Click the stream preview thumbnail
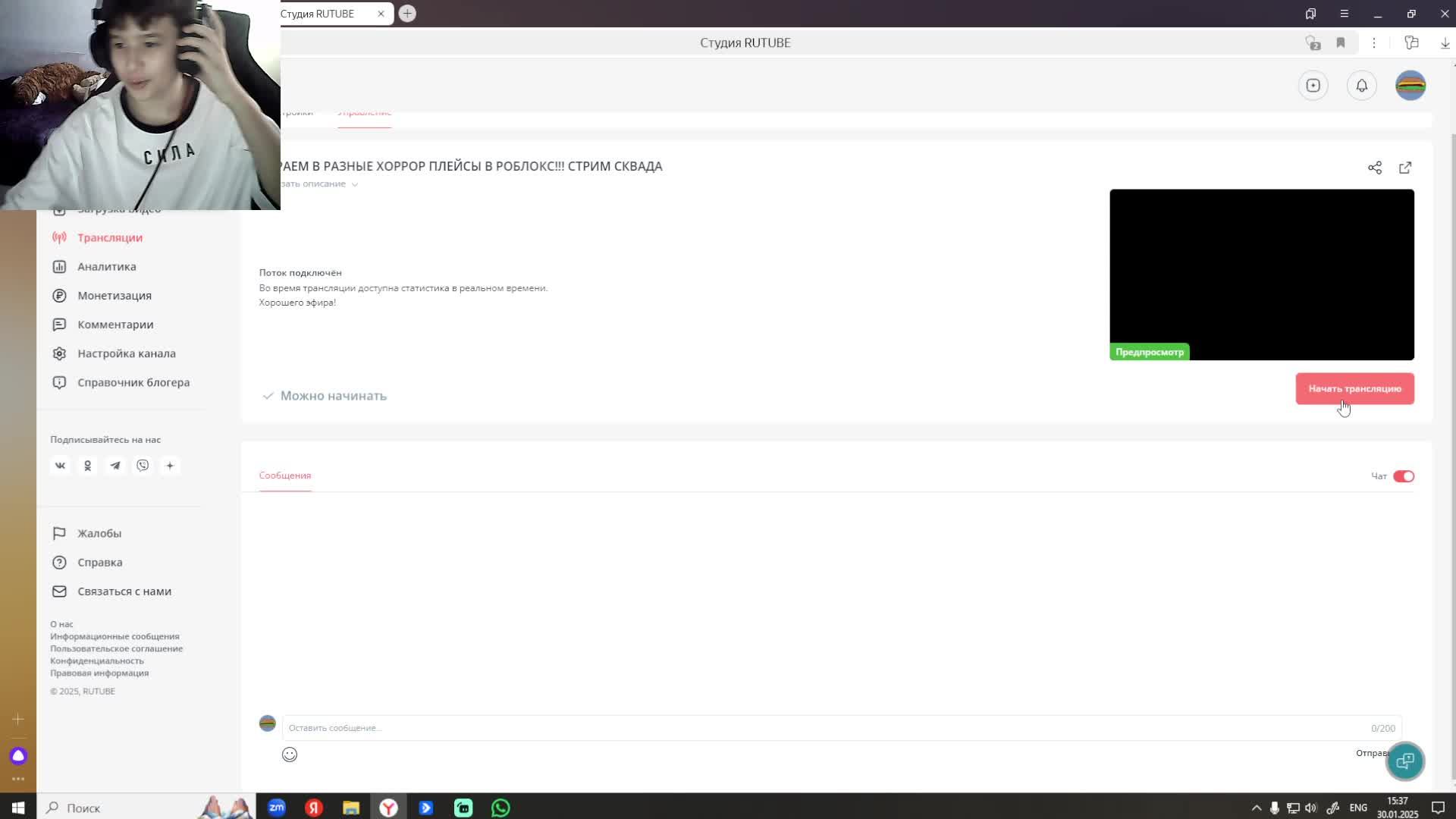1456x819 pixels. coord(1262,275)
